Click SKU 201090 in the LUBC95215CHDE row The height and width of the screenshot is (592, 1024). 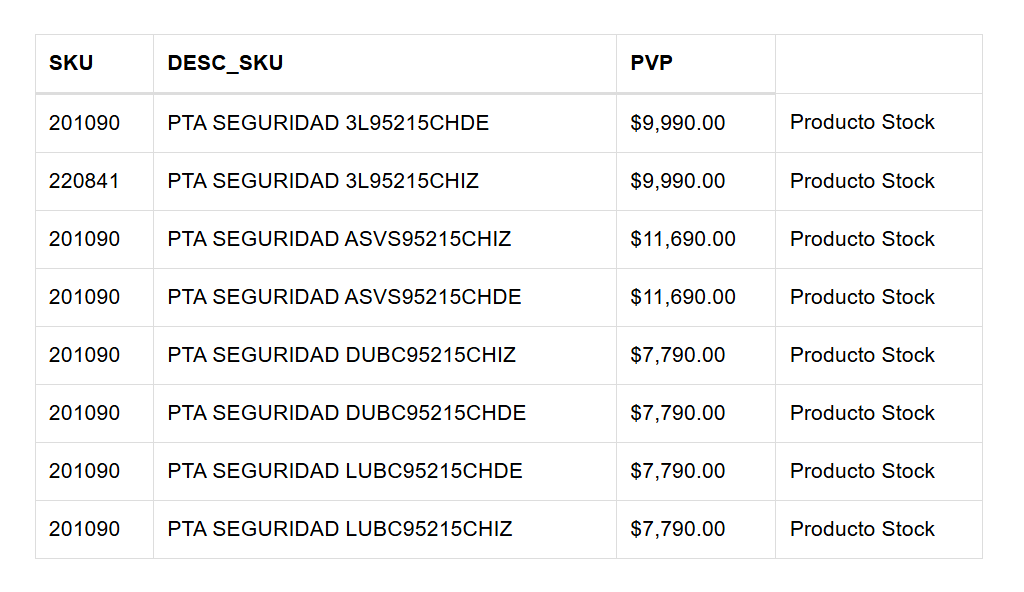[84, 471]
